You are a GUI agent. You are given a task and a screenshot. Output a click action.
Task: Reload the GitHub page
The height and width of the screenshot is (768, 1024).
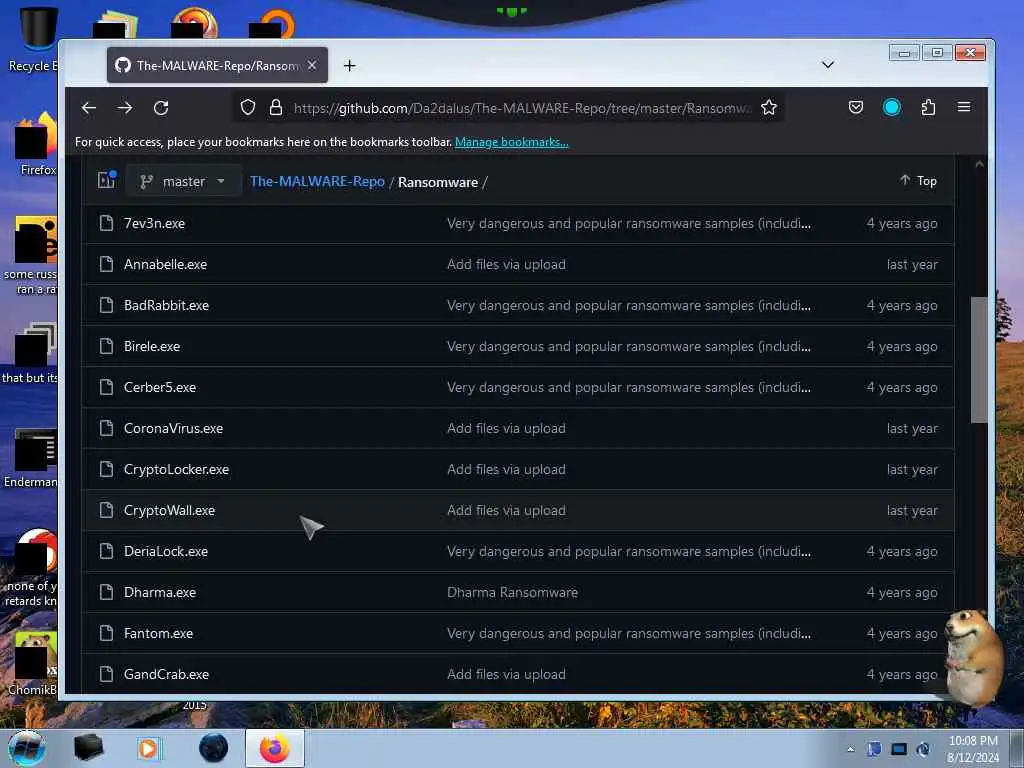[161, 108]
